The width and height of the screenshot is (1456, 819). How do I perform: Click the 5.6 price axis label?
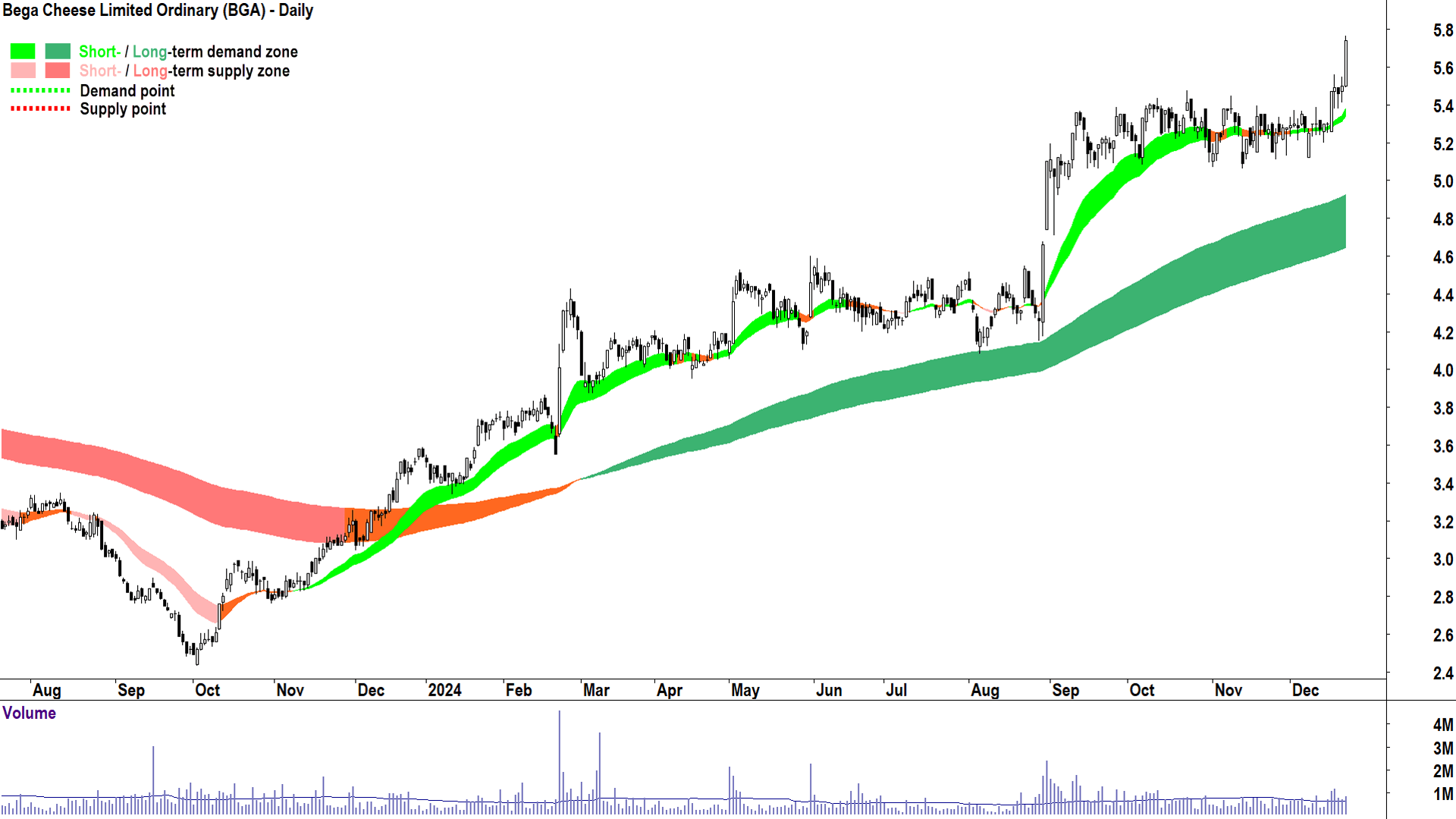tap(1443, 68)
